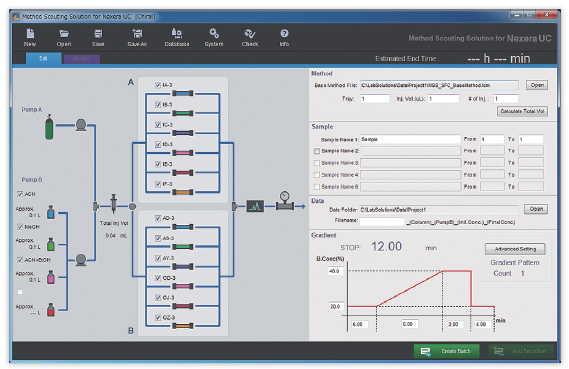Image resolution: width=569 pixels, height=369 pixels.
Task: Toggle the MeOH solvent checkbox
Action: click(20, 227)
